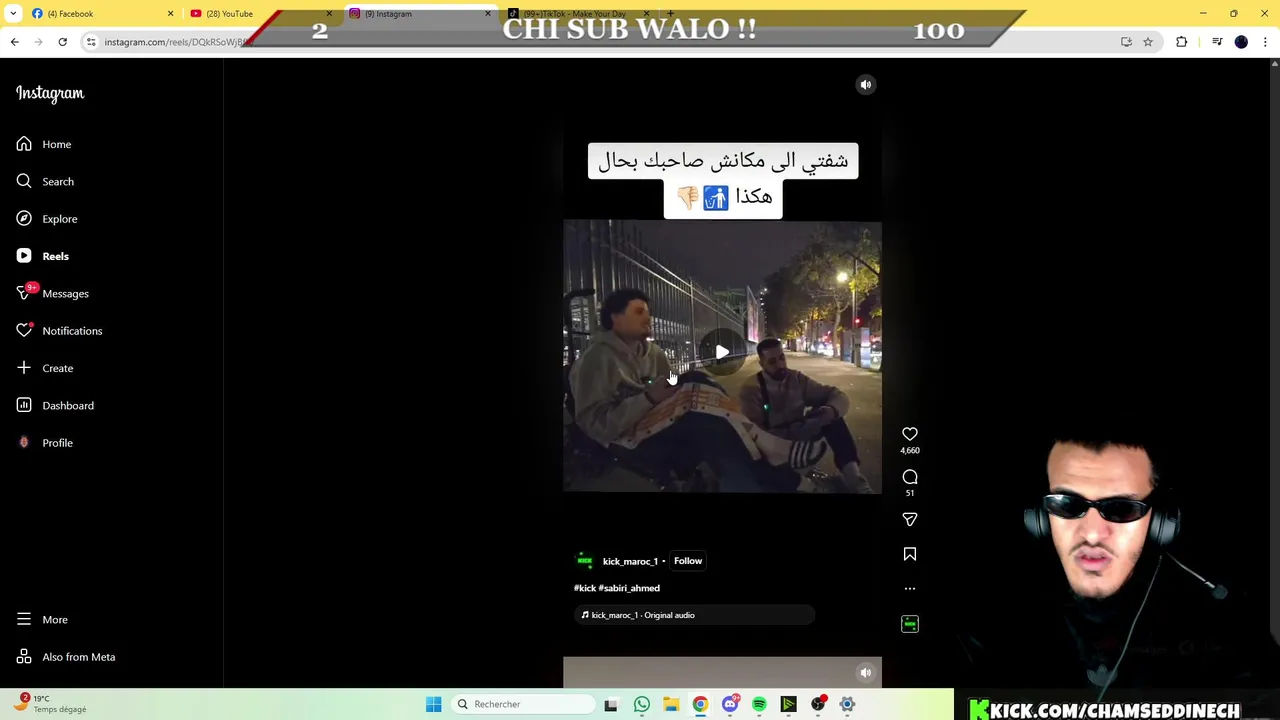Open Search in Instagram sidebar
Screen dimensions: 1280x720
coord(45,181)
